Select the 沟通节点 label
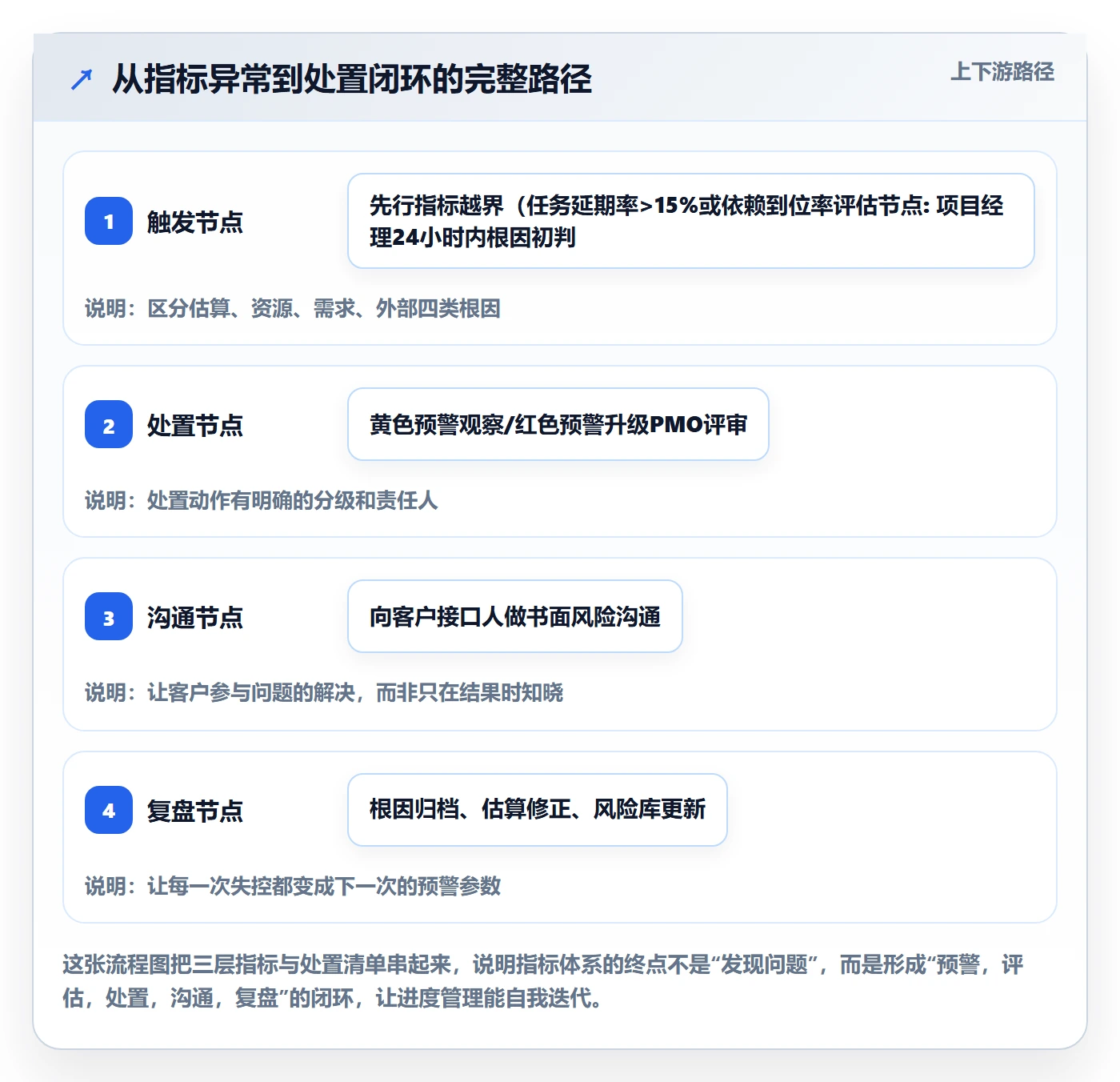This screenshot has height=1082, width=1120. (195, 617)
